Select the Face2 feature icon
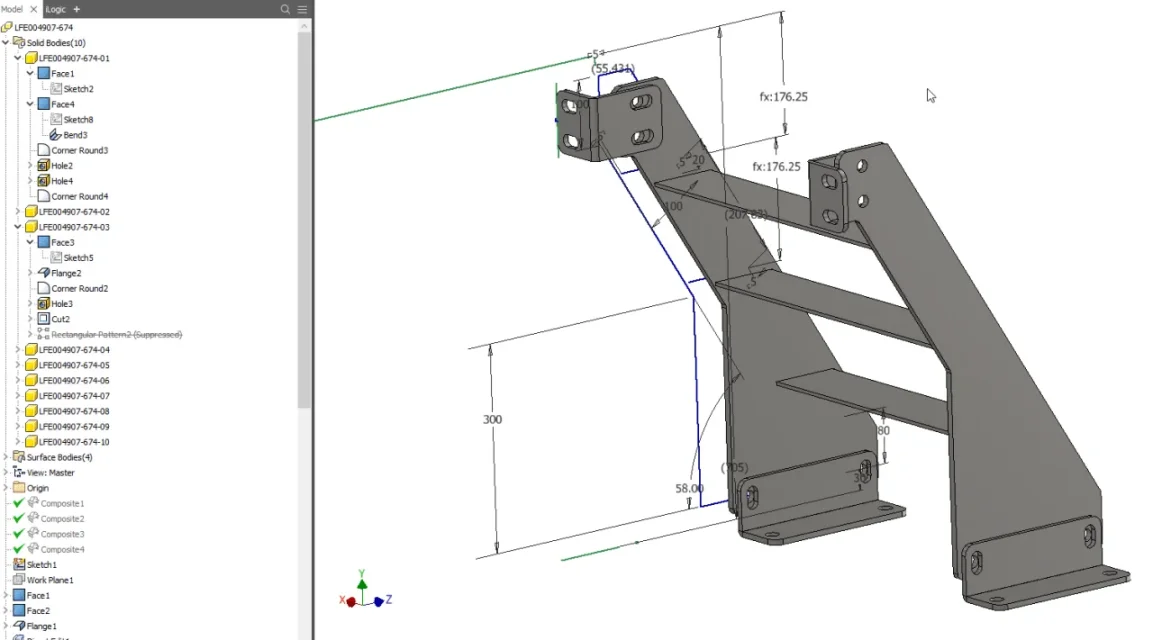The width and height of the screenshot is (1171, 640). 19,611
